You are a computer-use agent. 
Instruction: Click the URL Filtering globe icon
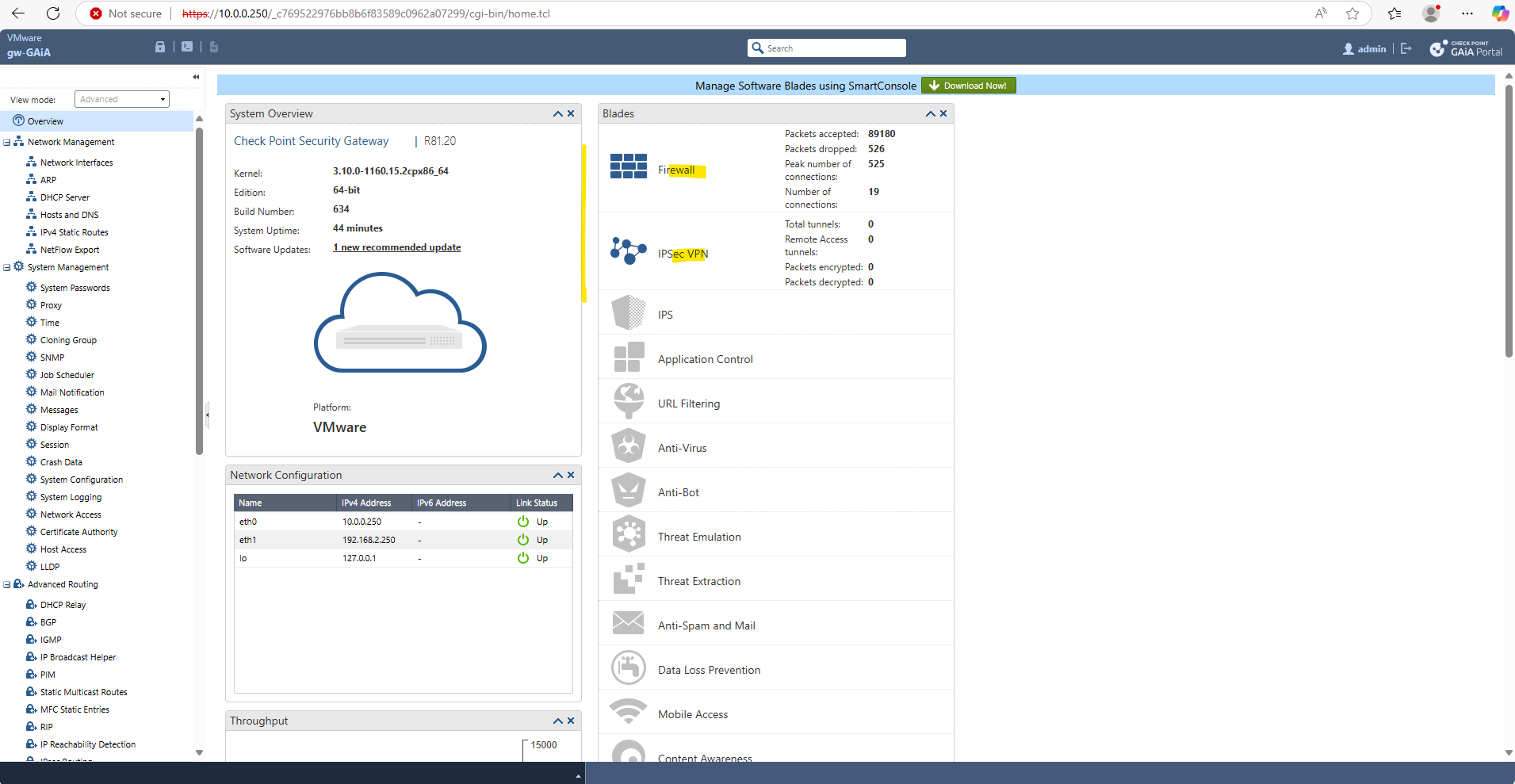[x=629, y=401]
